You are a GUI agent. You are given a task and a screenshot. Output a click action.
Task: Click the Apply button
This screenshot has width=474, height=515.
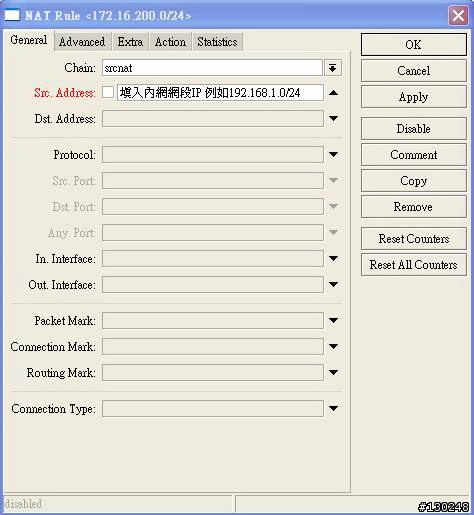click(414, 97)
